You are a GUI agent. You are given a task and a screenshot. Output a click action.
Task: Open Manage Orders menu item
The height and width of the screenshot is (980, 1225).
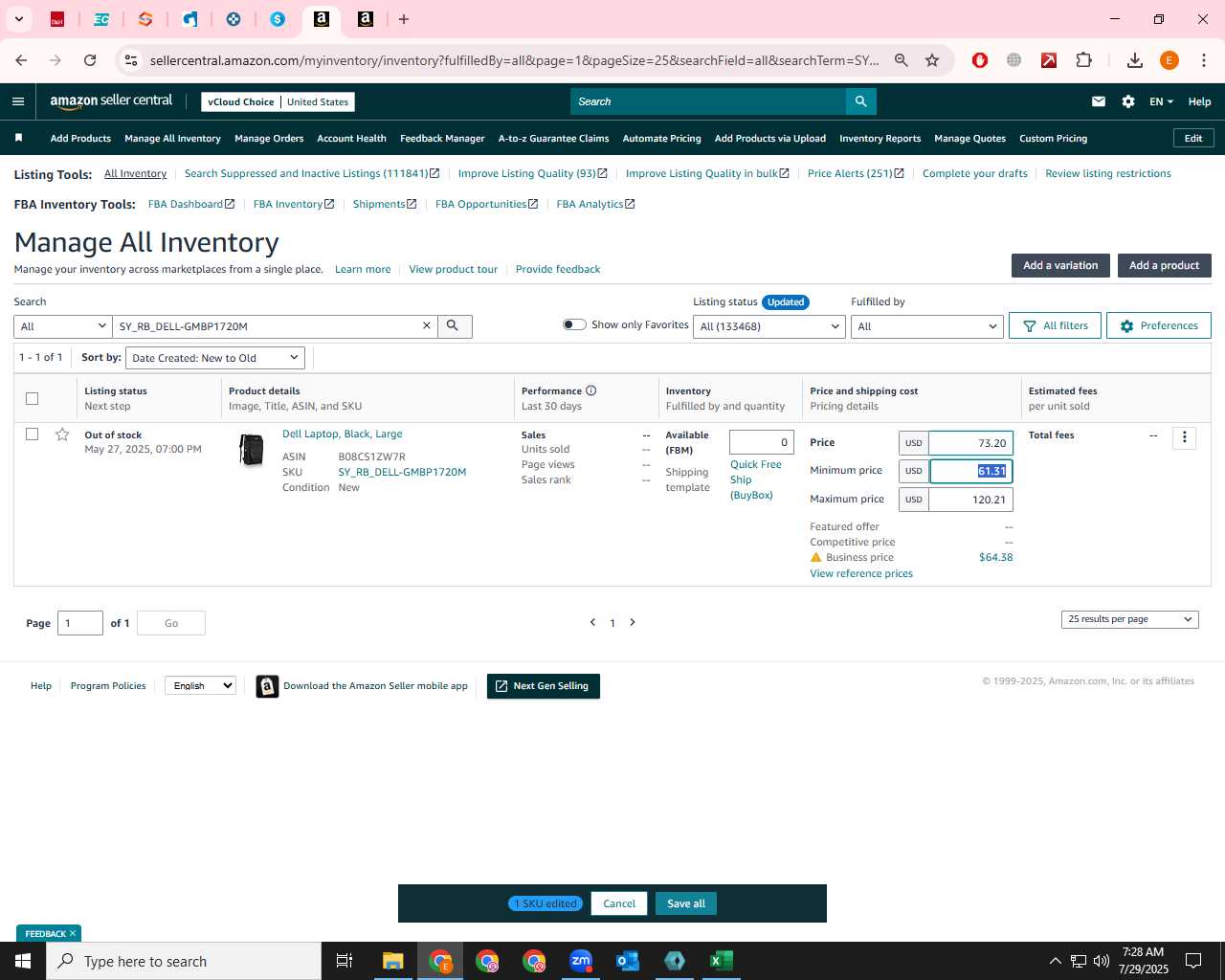pyautogui.click(x=269, y=139)
